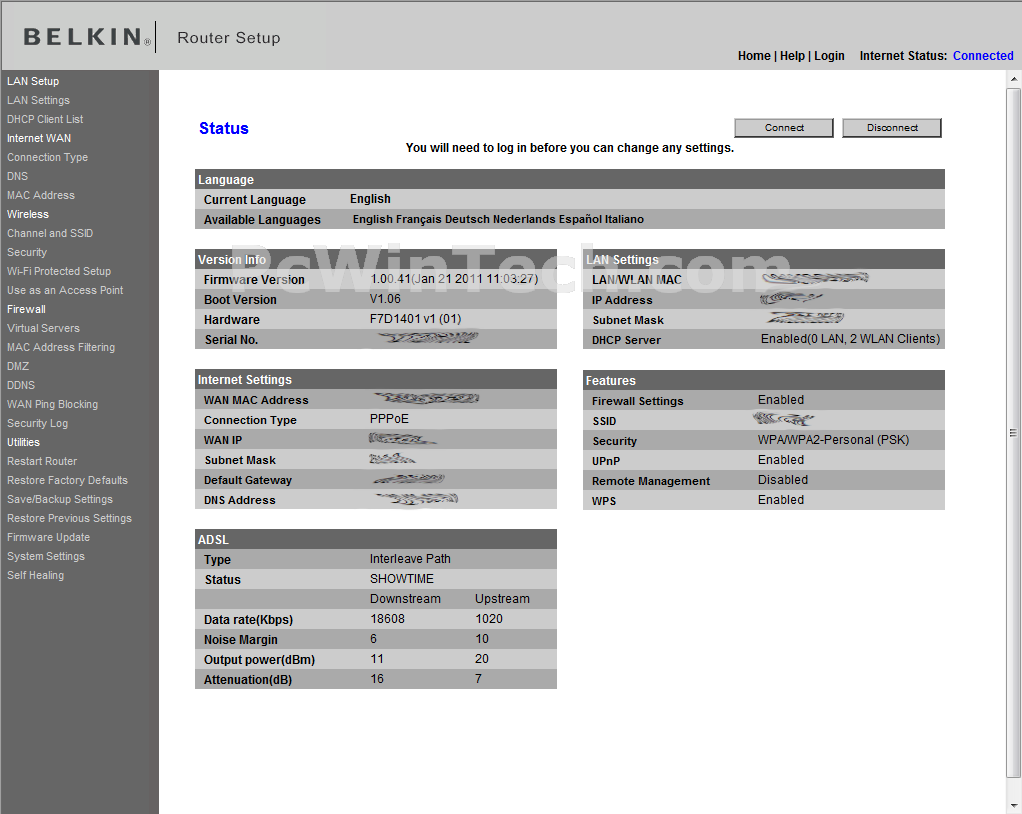The height and width of the screenshot is (814, 1022).
Task: Select Restart Router in Utilities
Action: point(42,461)
